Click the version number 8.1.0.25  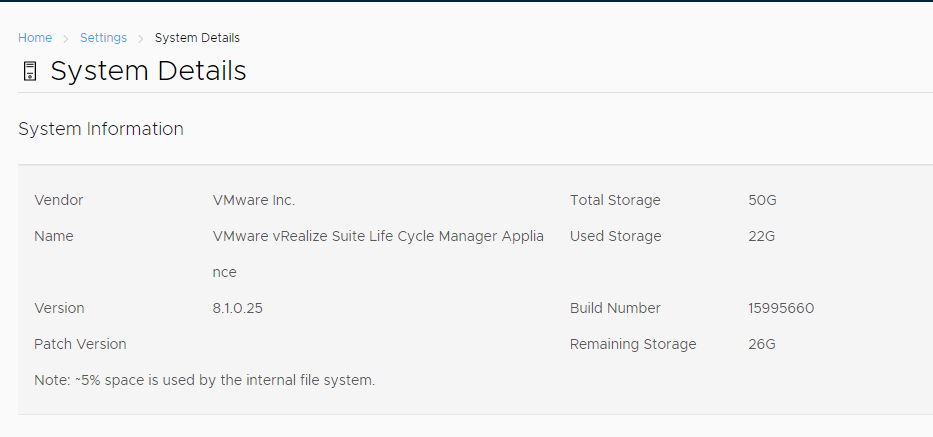[x=237, y=308]
